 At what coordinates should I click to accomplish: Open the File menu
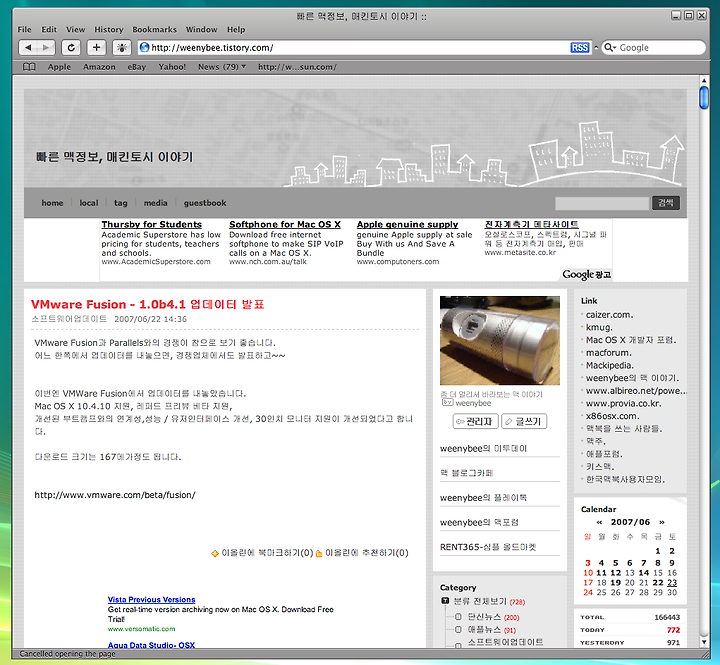pyautogui.click(x=24, y=29)
